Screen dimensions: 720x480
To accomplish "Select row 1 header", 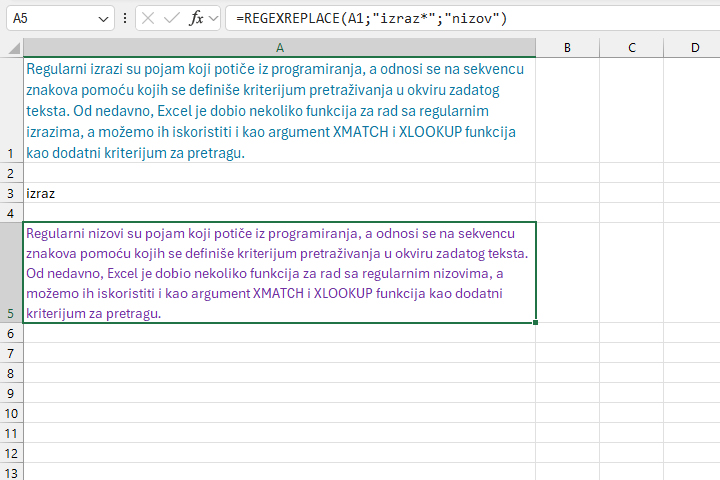I will point(12,110).
